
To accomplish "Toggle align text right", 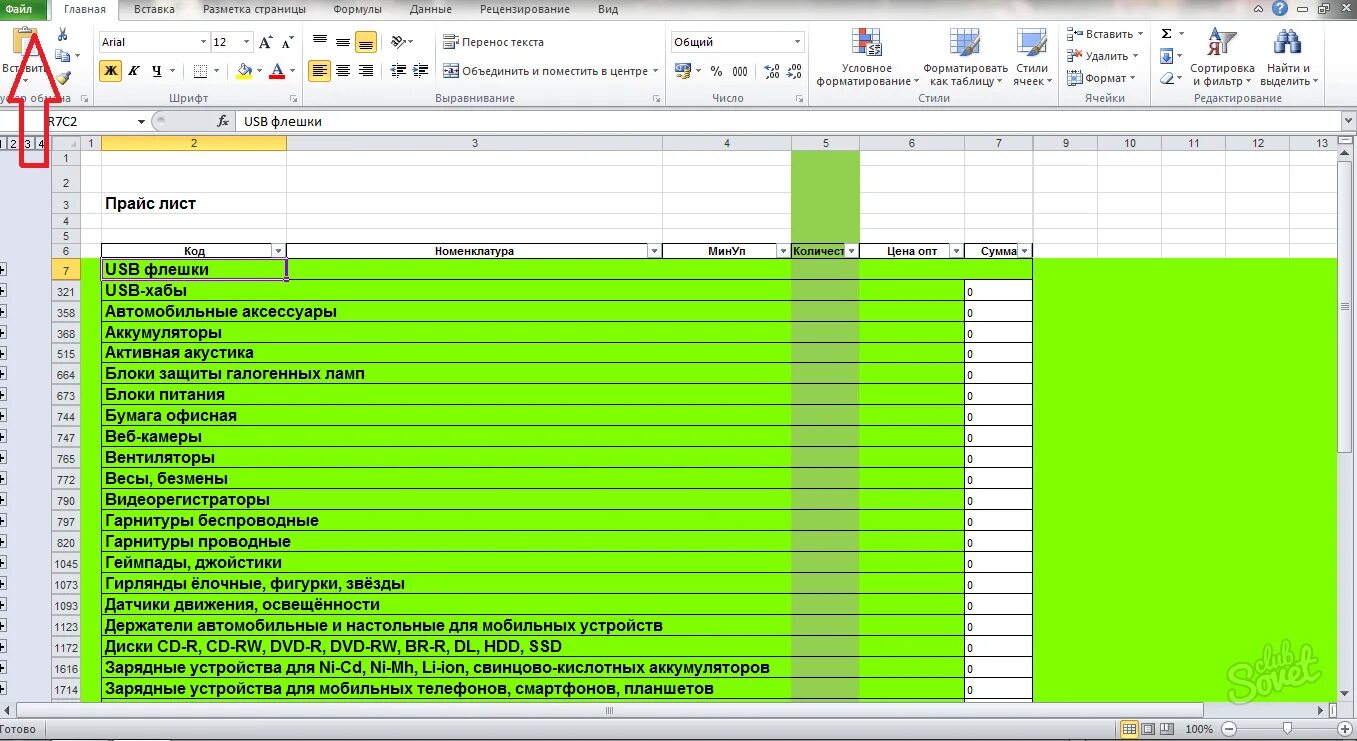I will 366,71.
